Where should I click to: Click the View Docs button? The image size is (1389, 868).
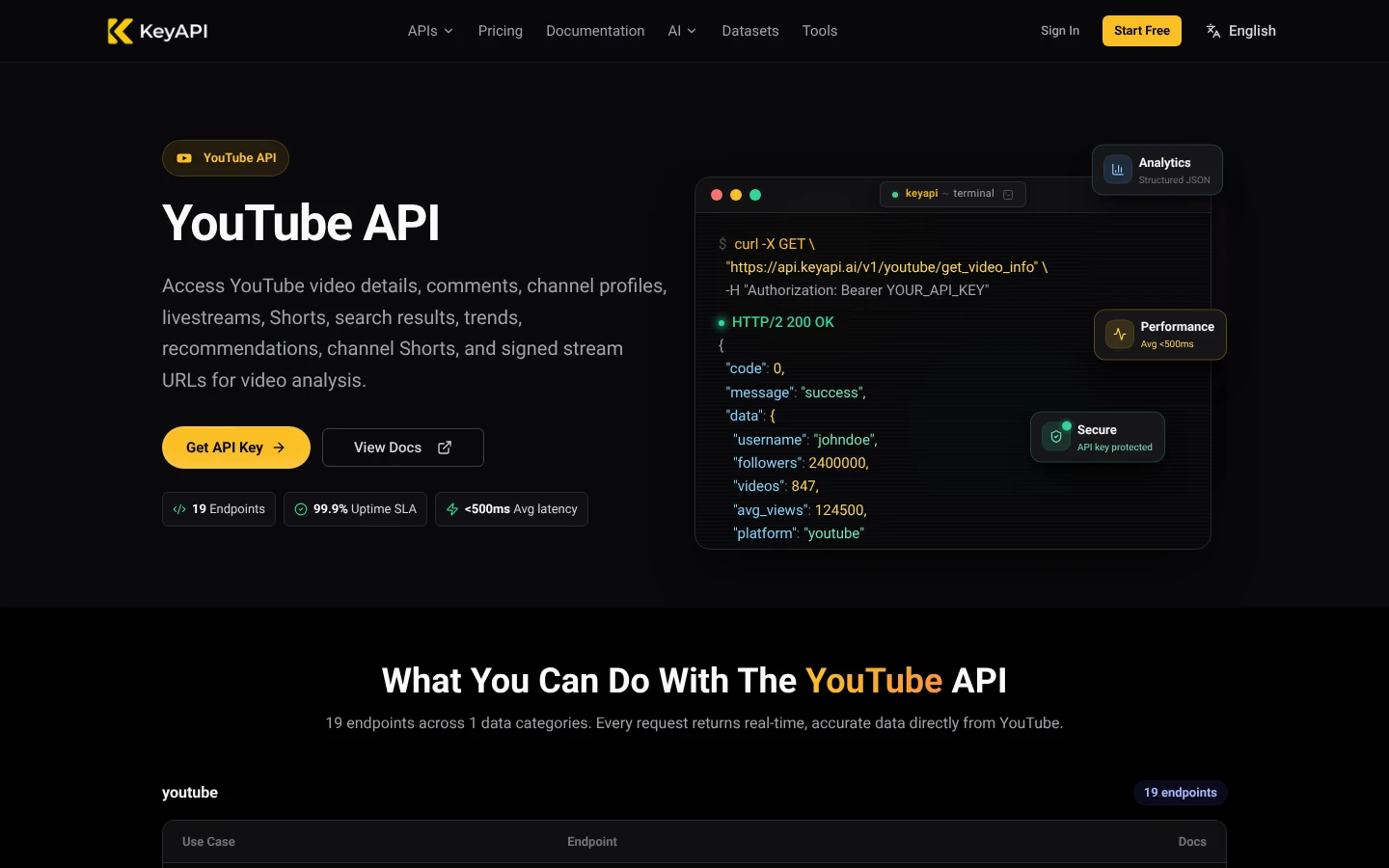[x=403, y=448]
